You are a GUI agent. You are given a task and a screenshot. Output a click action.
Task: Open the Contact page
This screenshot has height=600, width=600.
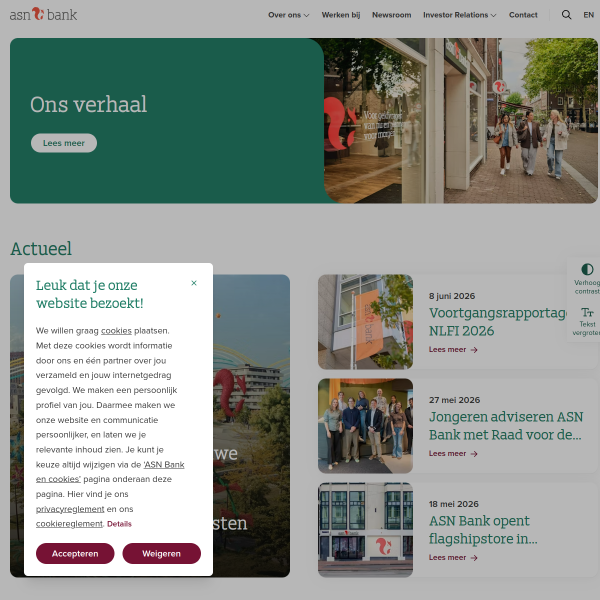click(x=523, y=15)
